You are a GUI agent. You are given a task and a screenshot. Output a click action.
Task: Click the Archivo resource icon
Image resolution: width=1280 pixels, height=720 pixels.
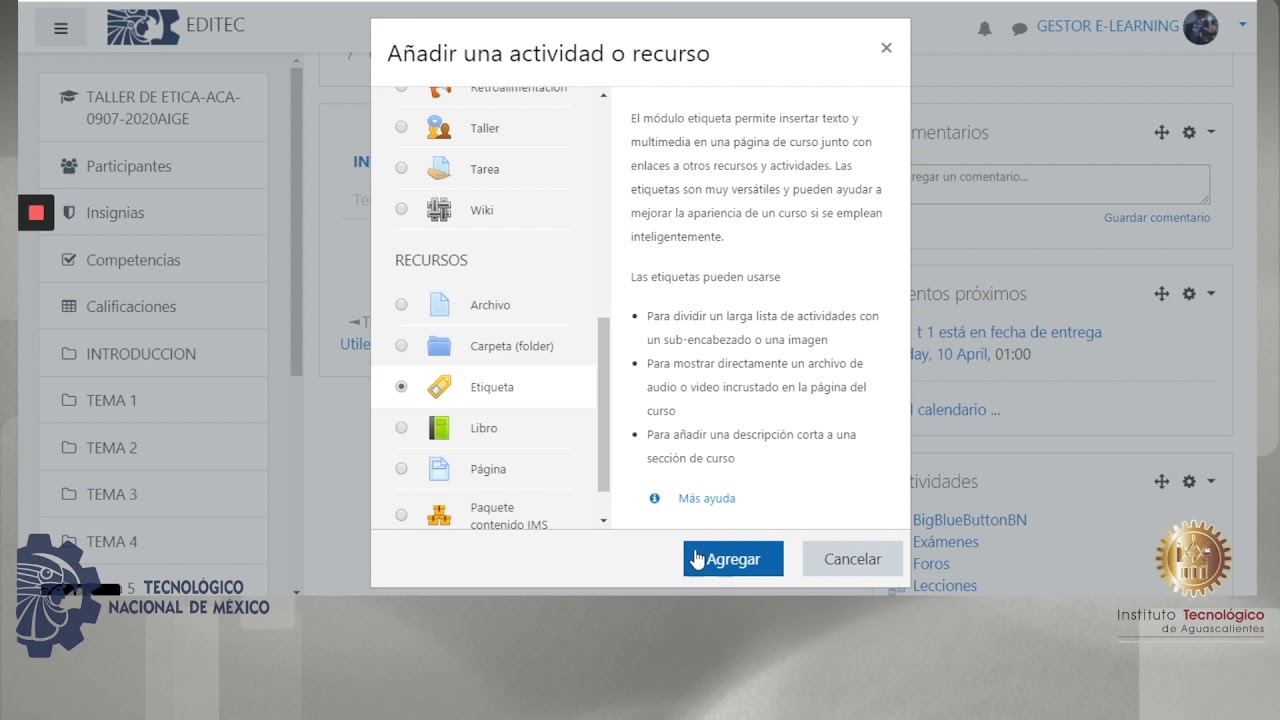tap(439, 305)
